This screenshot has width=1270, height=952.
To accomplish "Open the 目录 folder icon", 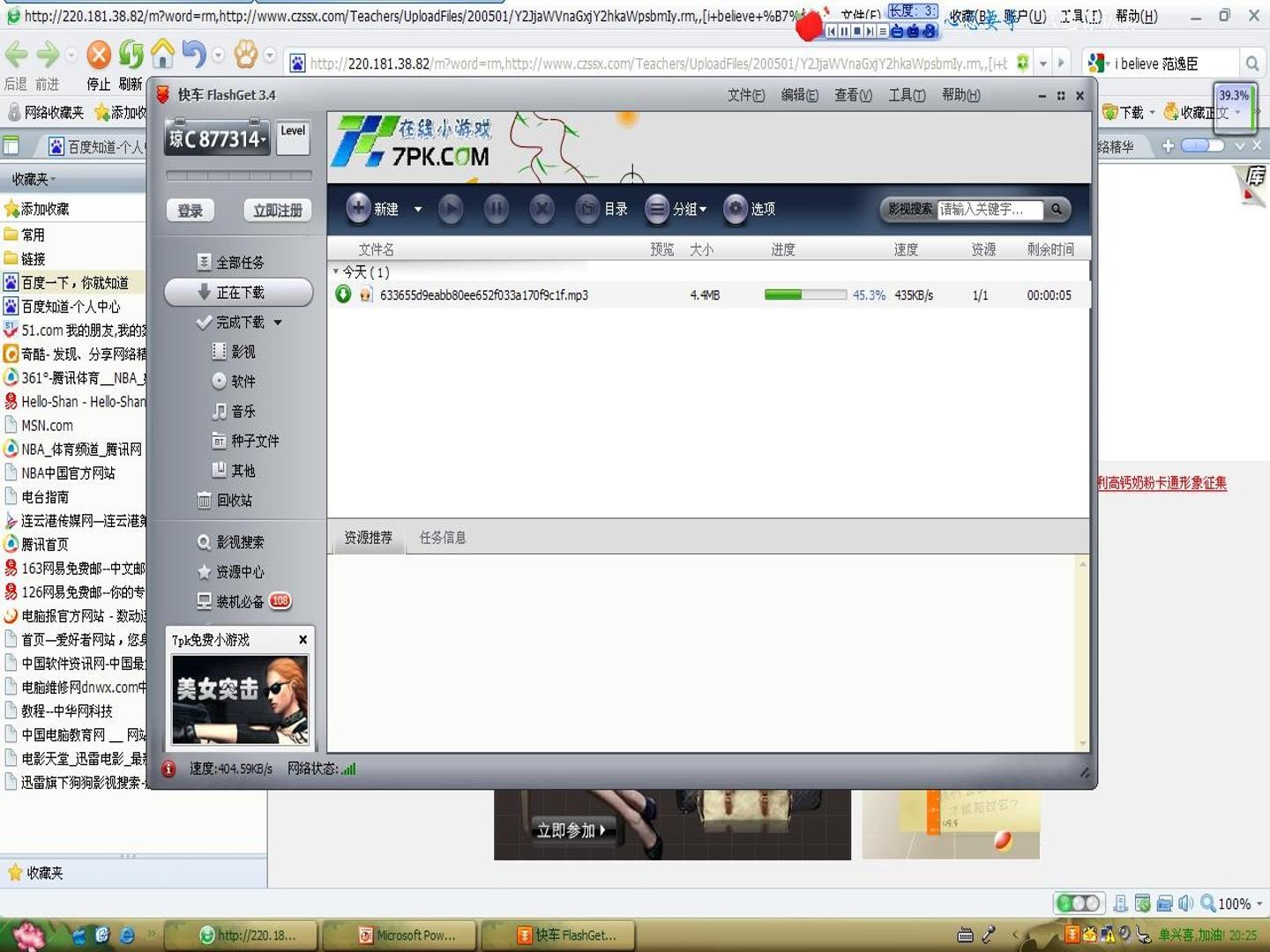I will (x=587, y=209).
